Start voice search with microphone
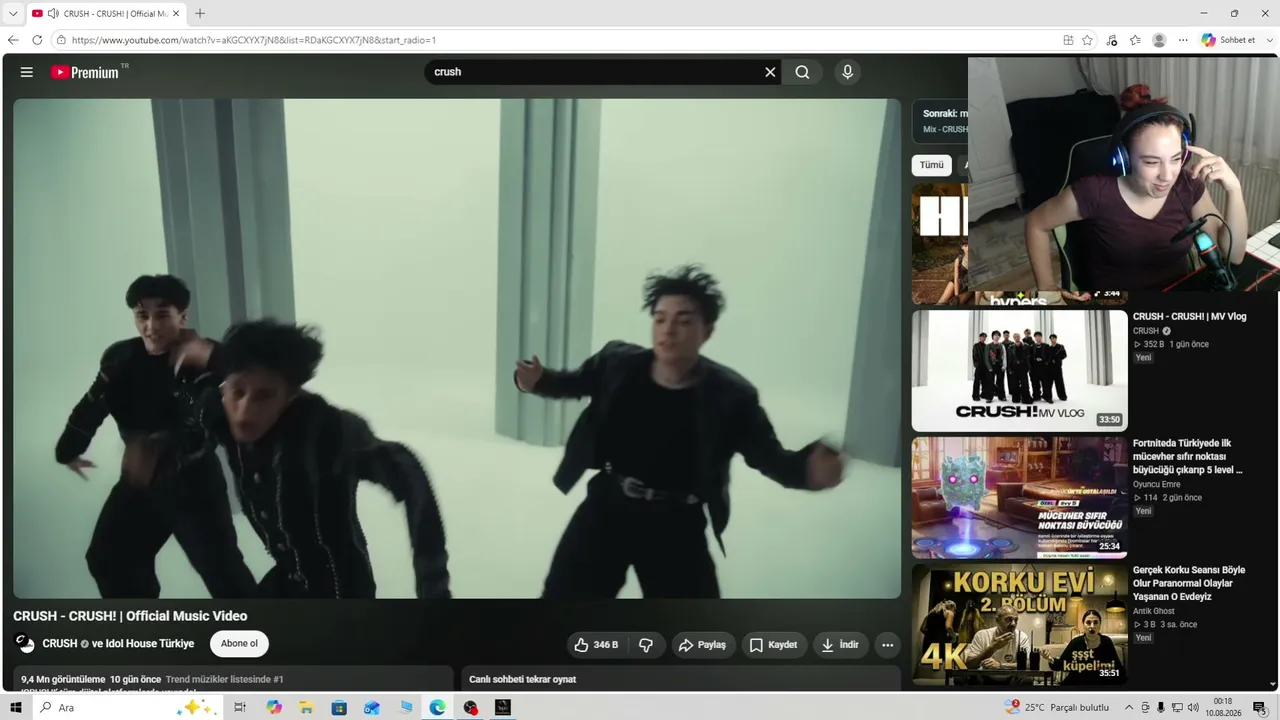Screen dimensions: 1280x720 point(847,72)
